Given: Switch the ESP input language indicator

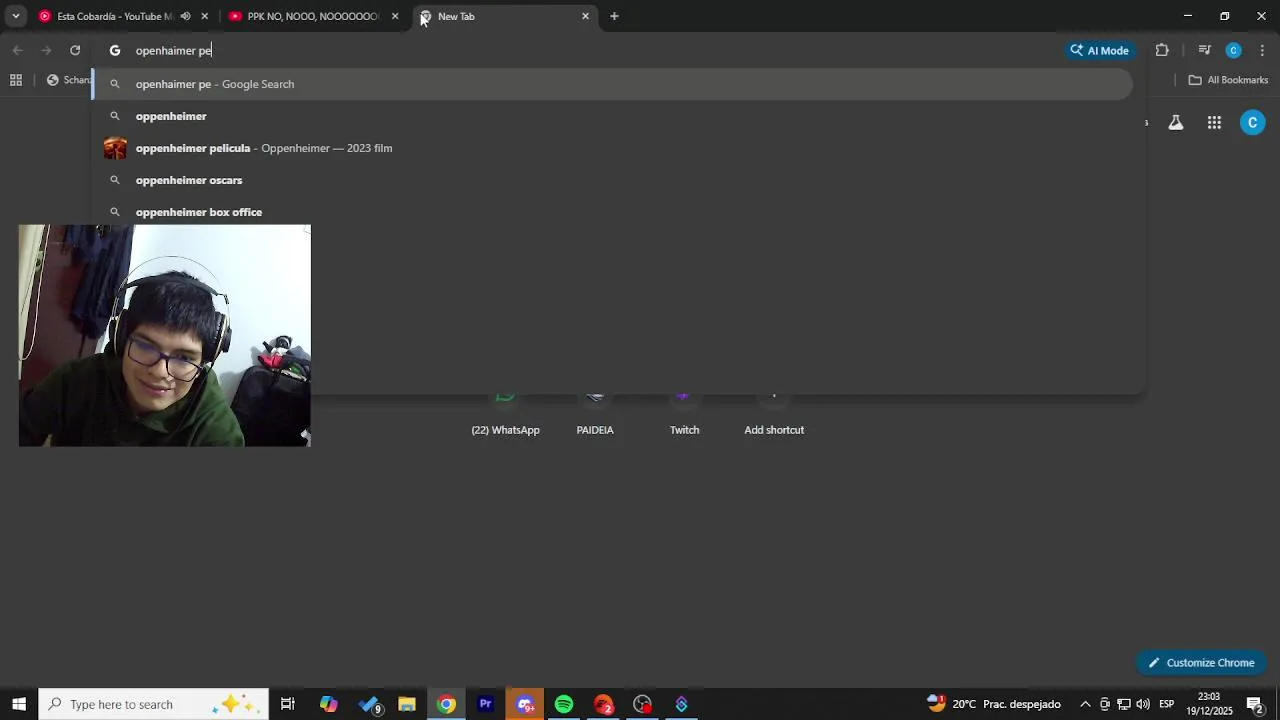Looking at the screenshot, I should (1166, 704).
